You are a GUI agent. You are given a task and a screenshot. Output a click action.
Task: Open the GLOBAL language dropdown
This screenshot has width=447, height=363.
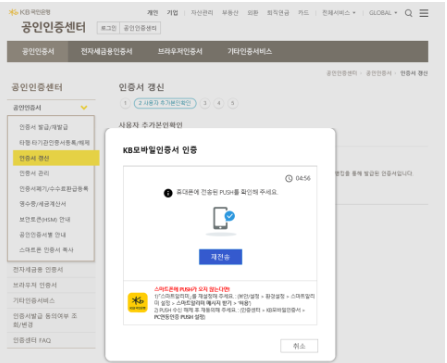pos(383,13)
